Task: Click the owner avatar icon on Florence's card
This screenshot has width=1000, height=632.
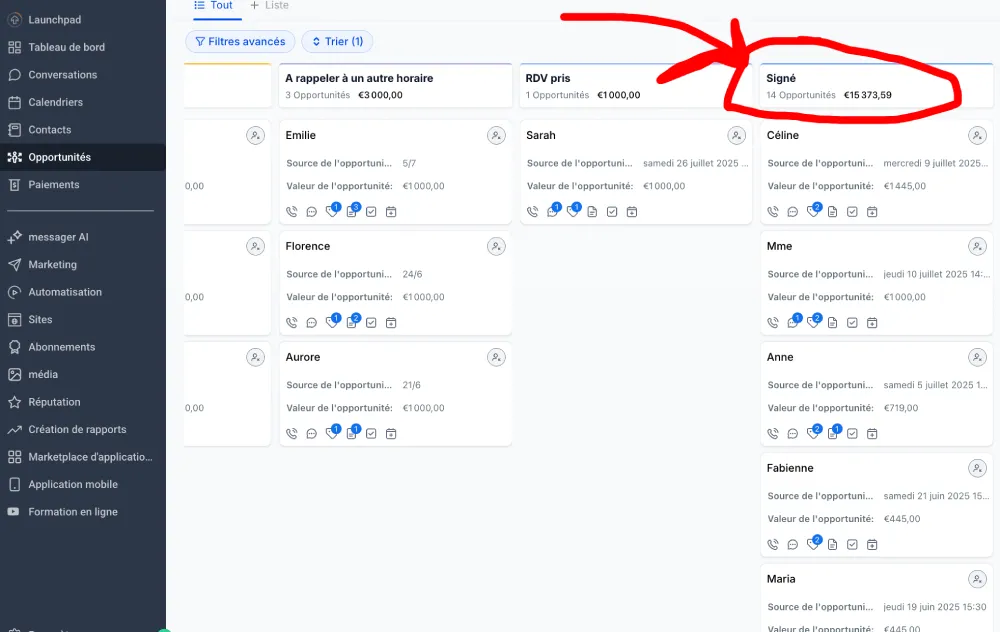Action: (x=496, y=246)
